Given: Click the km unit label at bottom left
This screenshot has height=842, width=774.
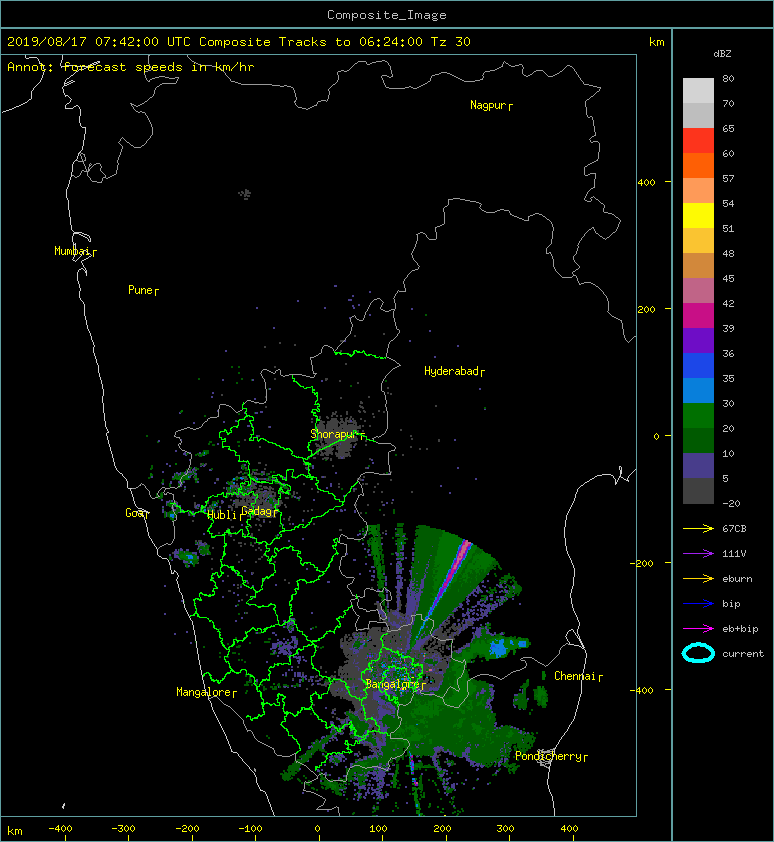Looking at the screenshot, I should point(15,831).
